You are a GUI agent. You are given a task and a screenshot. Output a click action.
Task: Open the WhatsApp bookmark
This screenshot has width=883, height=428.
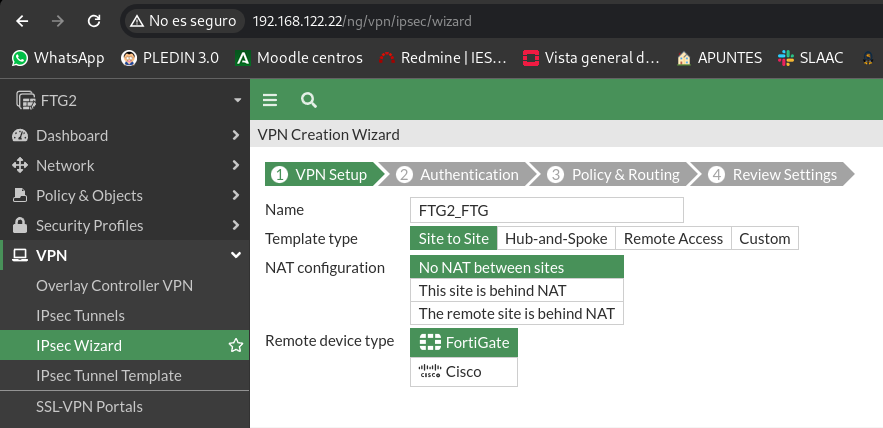58,57
